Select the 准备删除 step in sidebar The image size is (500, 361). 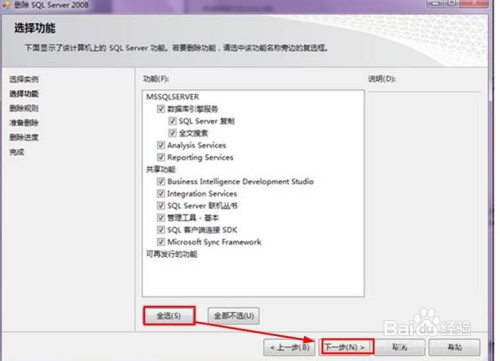tap(24, 123)
